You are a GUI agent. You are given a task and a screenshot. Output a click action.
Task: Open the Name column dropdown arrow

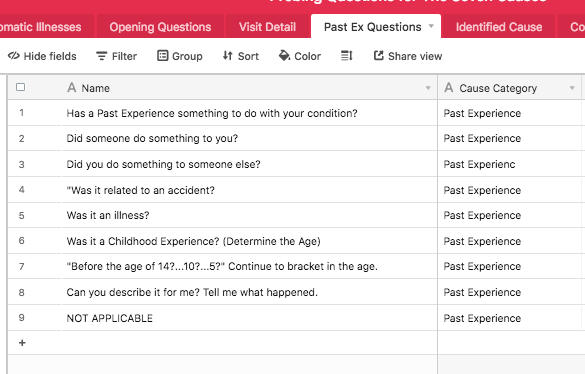(x=428, y=88)
